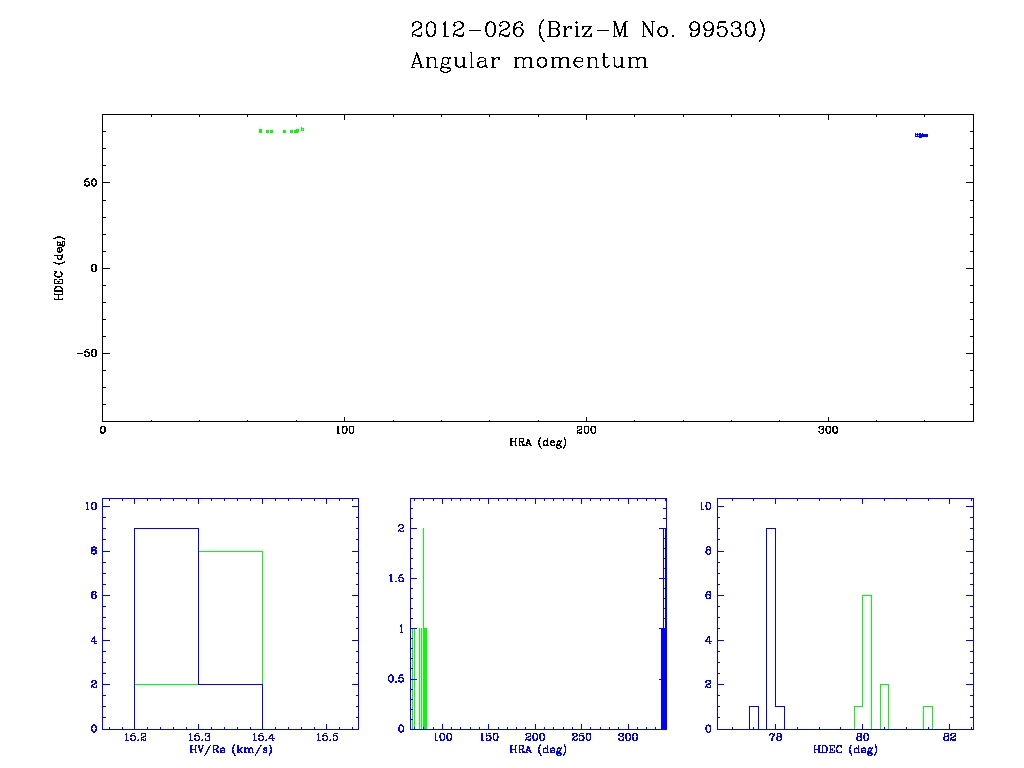Select the blue data point cluster in scatter plot
The height and width of the screenshot is (768, 1024).
click(921, 135)
